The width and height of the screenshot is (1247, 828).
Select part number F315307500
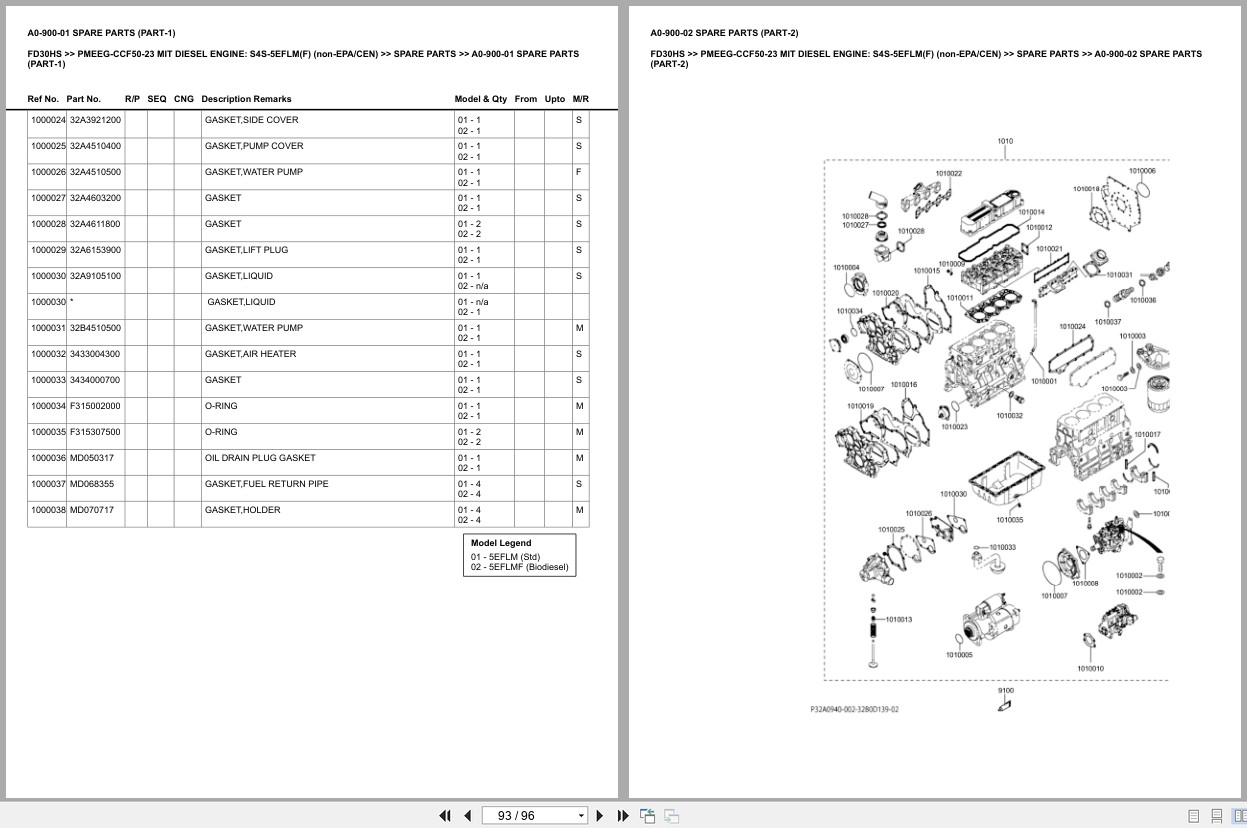[95, 432]
